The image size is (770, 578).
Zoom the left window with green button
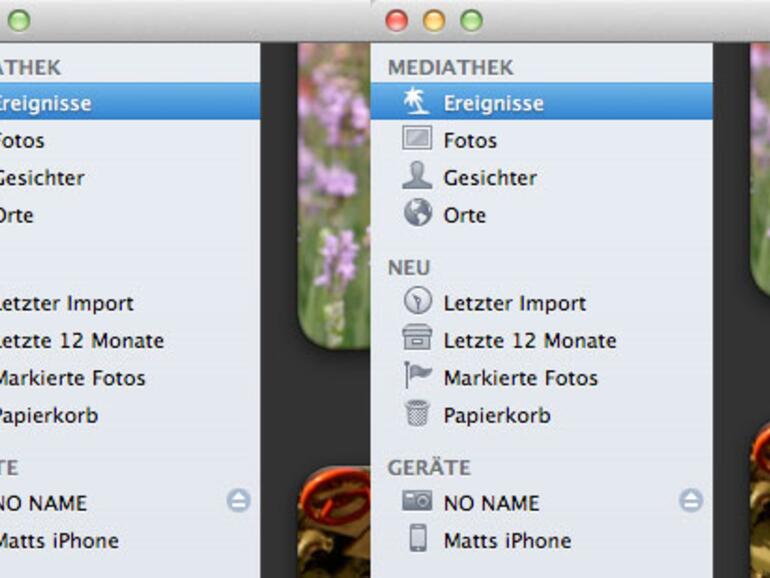[19, 21]
